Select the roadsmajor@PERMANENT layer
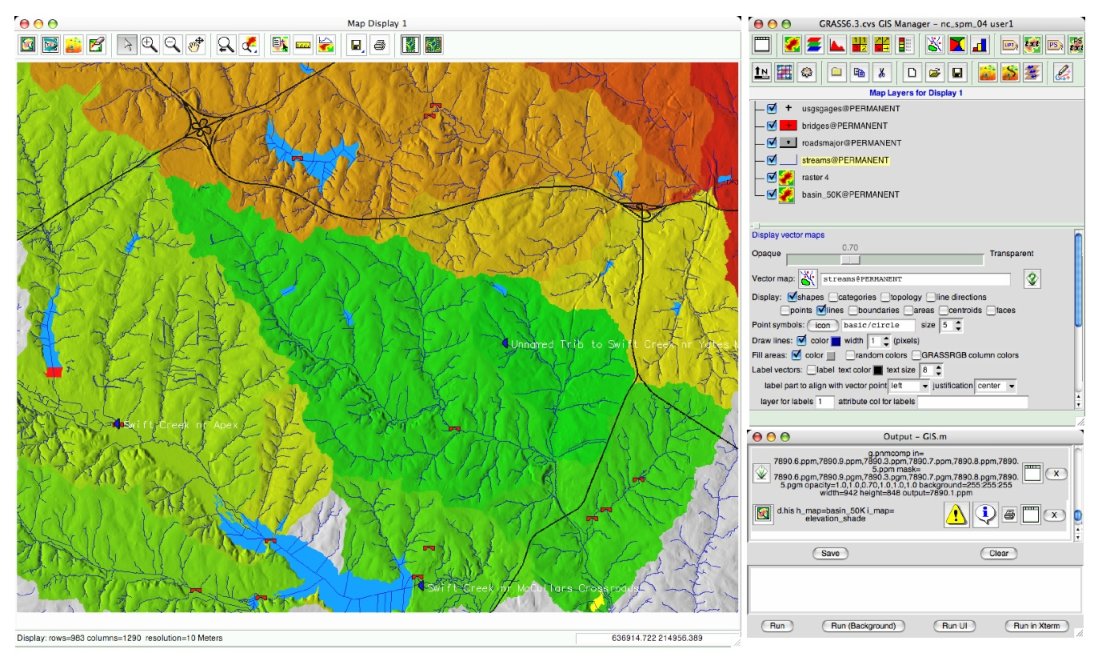 (844, 143)
